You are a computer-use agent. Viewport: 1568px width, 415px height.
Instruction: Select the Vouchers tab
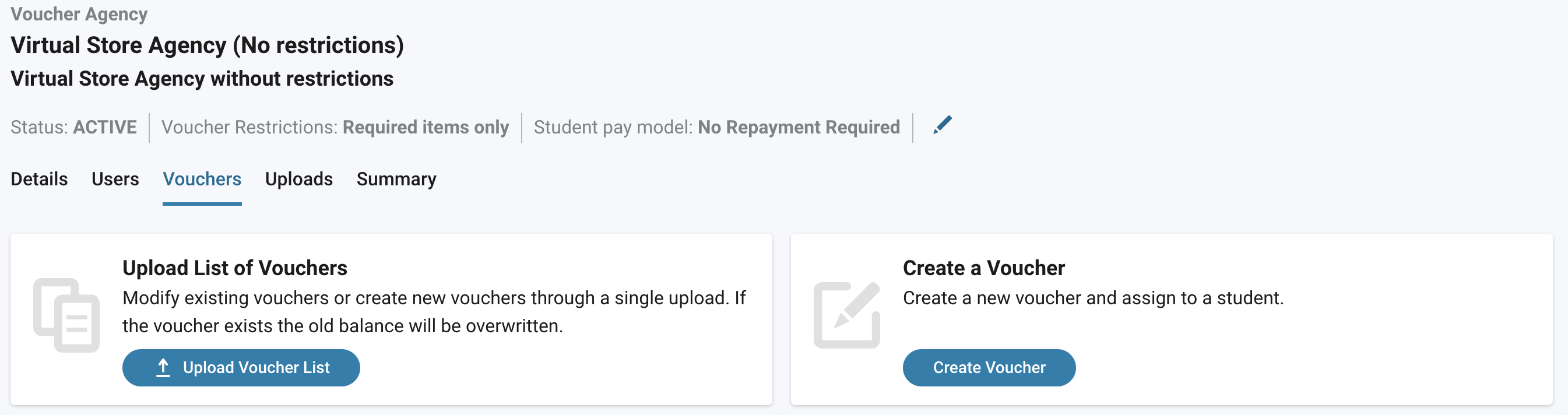pos(202,179)
